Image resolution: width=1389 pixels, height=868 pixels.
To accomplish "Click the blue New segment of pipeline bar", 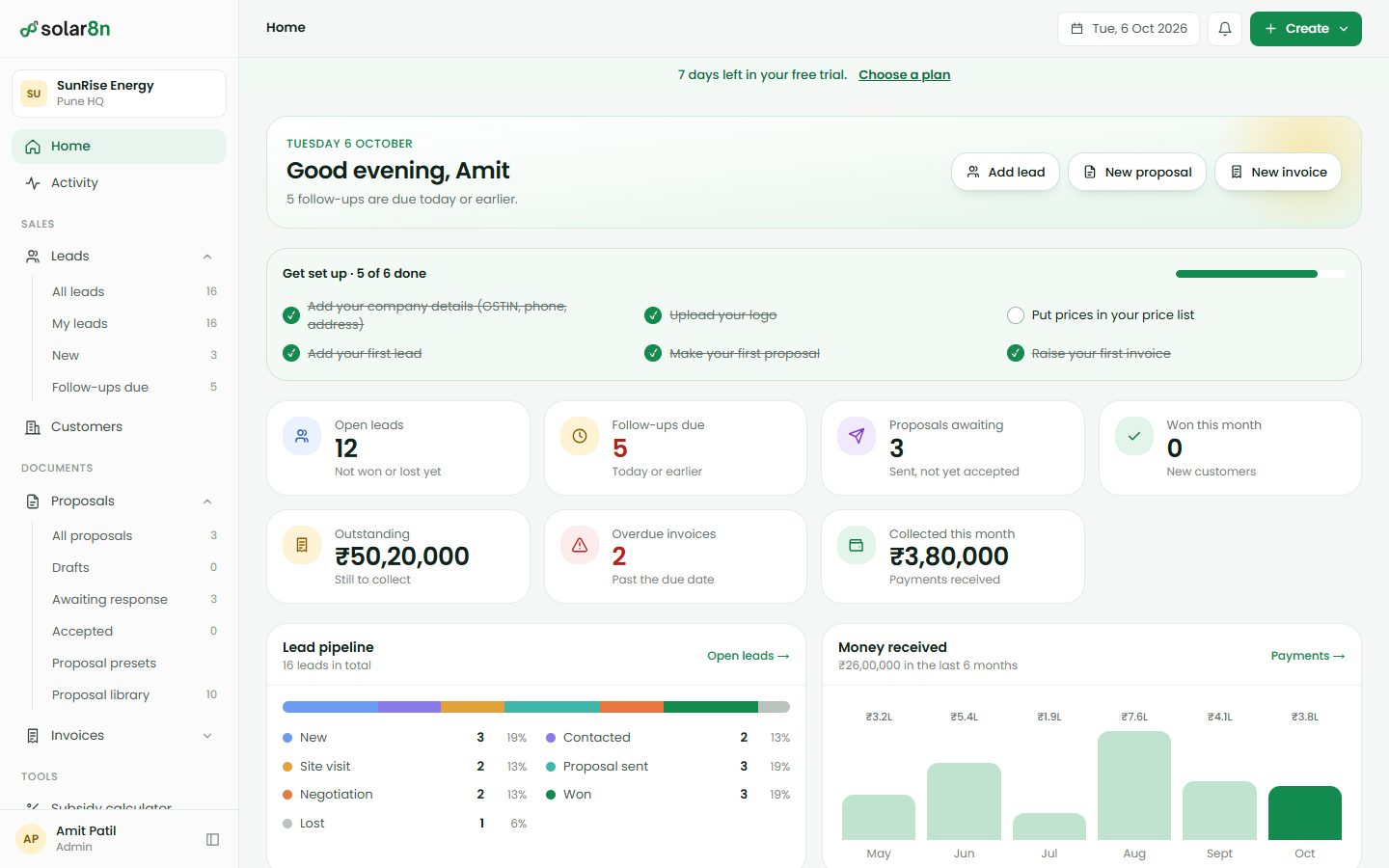I will pyautogui.click(x=330, y=707).
